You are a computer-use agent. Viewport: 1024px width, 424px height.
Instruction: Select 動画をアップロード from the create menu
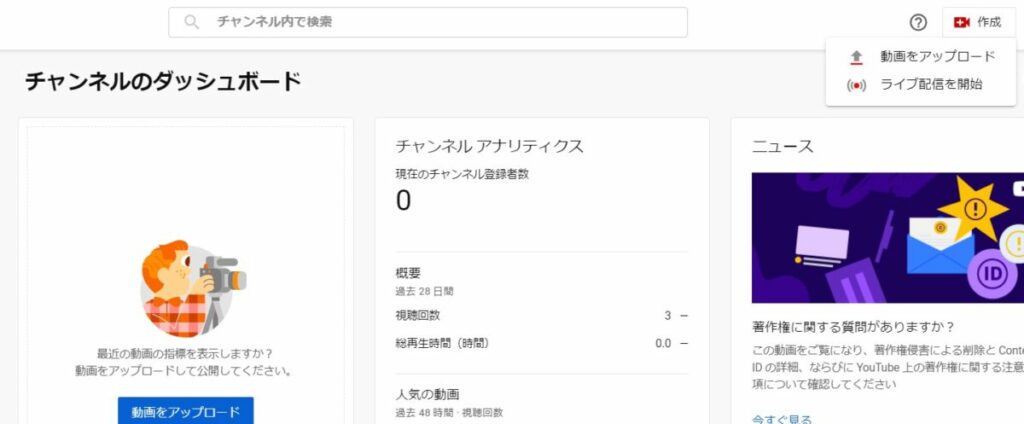937,57
